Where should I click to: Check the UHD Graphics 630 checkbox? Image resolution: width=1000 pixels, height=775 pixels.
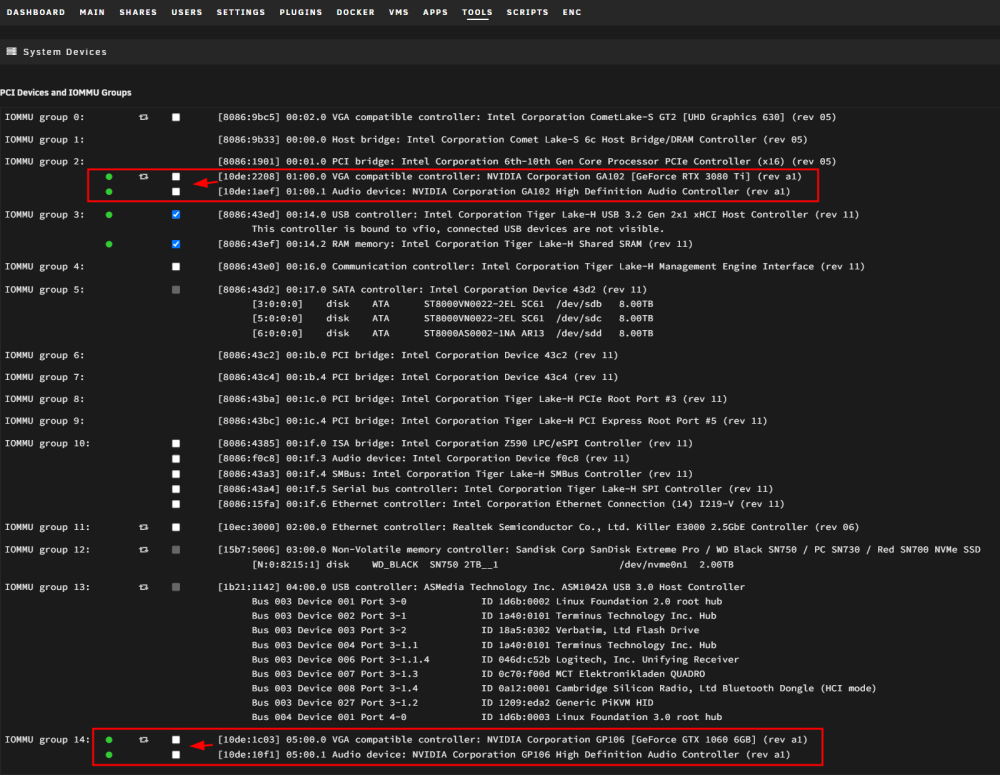pyautogui.click(x=176, y=117)
